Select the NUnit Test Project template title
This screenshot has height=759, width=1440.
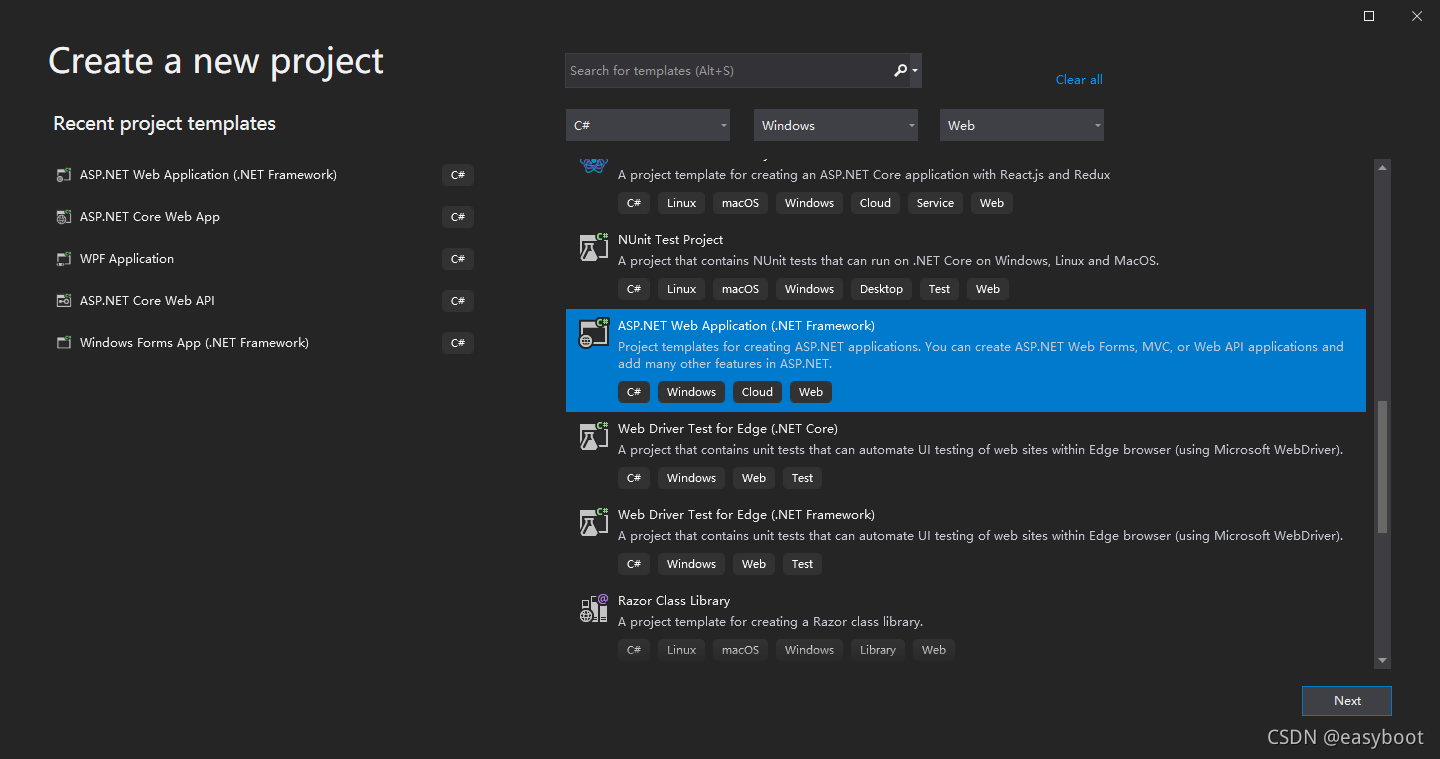pyautogui.click(x=670, y=240)
